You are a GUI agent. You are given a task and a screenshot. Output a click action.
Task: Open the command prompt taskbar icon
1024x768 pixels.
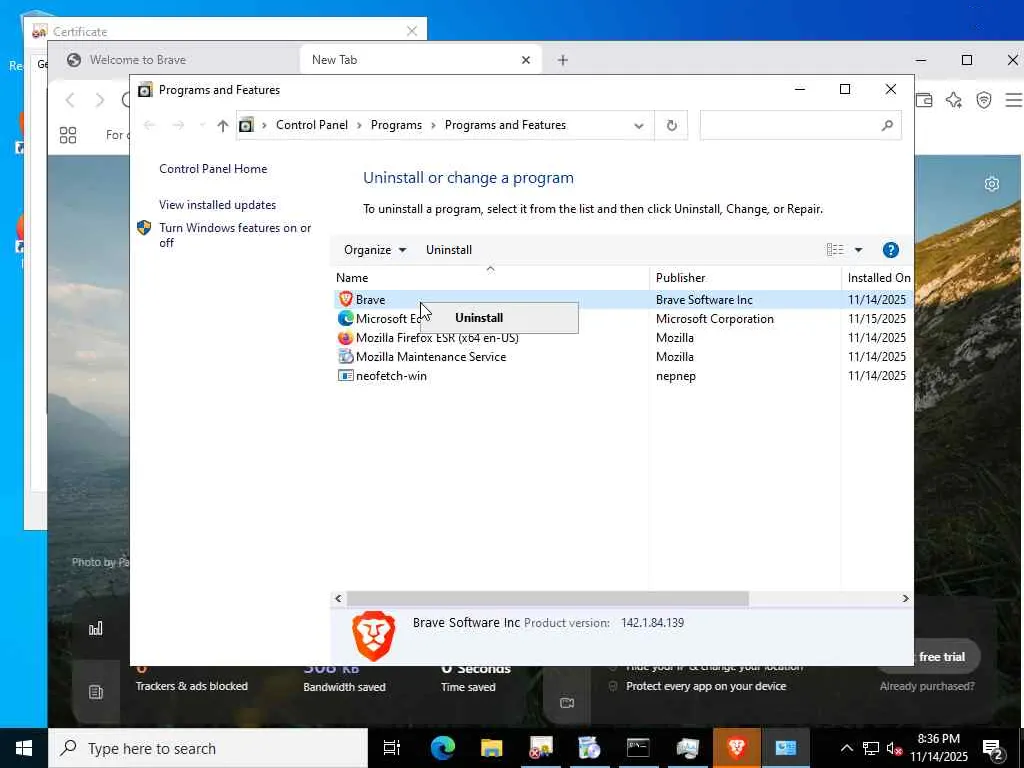click(x=638, y=748)
